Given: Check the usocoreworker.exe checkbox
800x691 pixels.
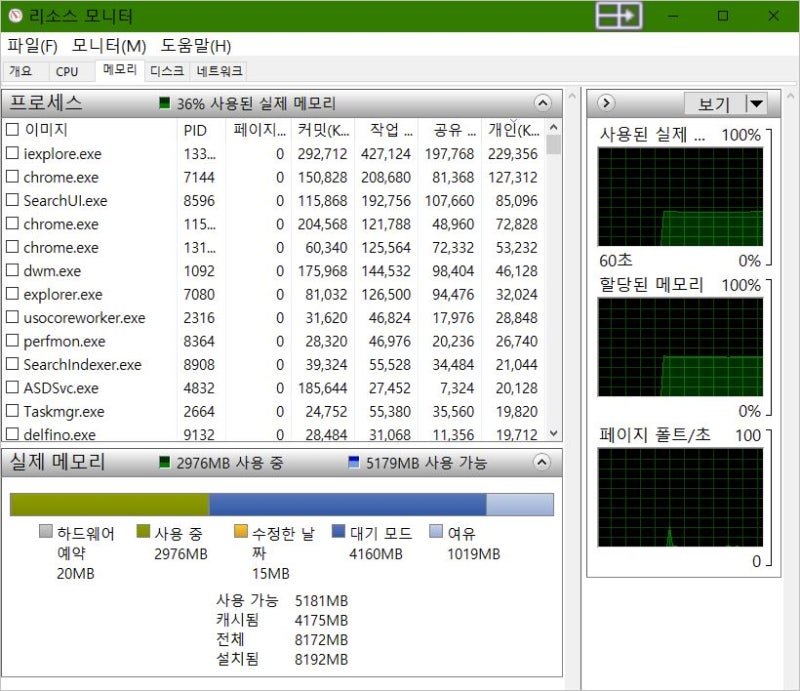Looking at the screenshot, I should pyautogui.click(x=12, y=317).
